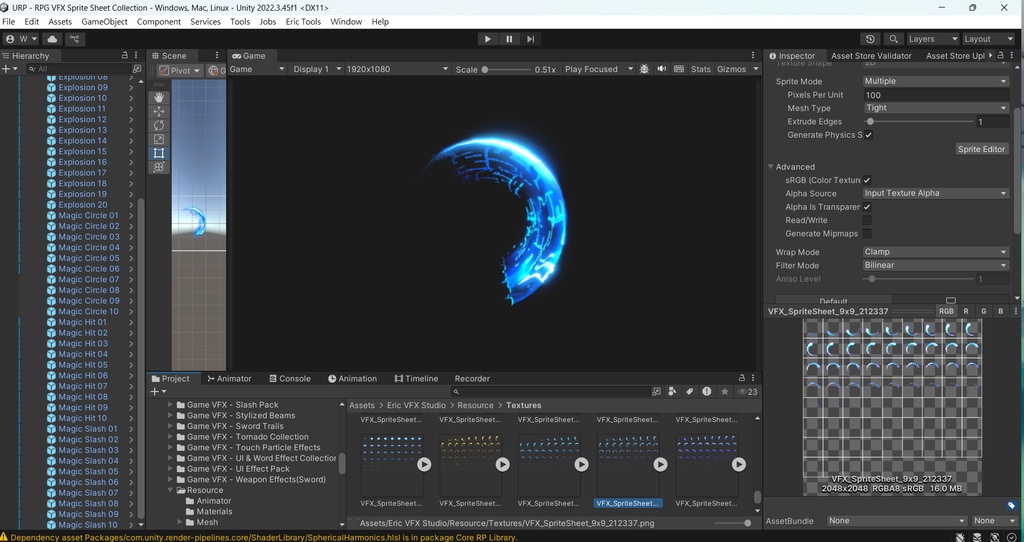Toggle Frame Debugger bug icon in Game view
The image size is (1024, 542).
645,69
